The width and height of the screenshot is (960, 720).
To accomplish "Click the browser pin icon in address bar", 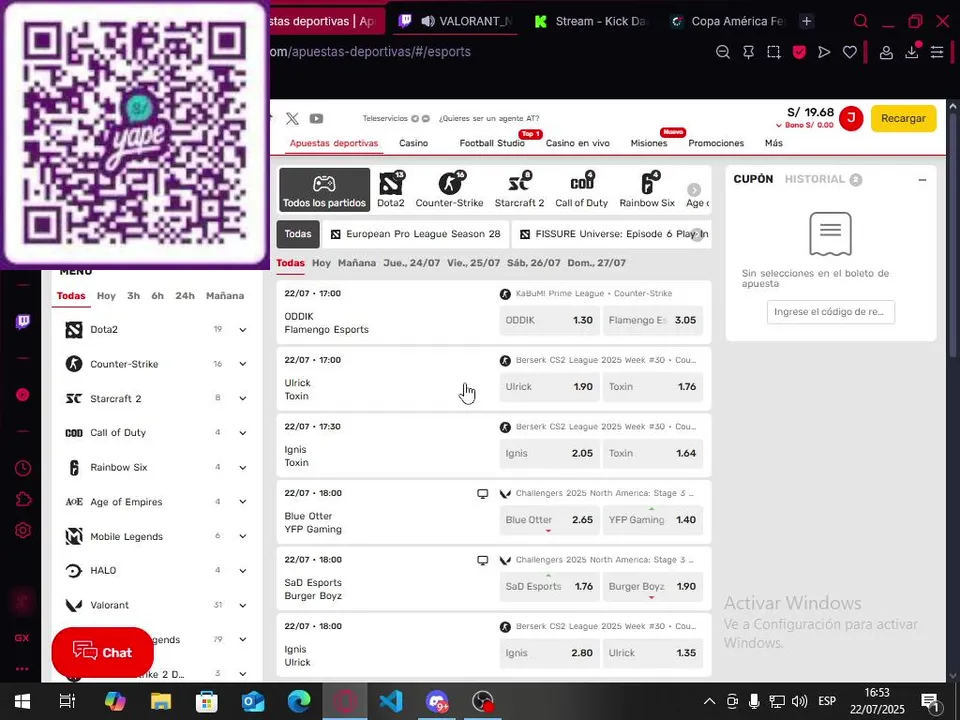I will (748, 52).
